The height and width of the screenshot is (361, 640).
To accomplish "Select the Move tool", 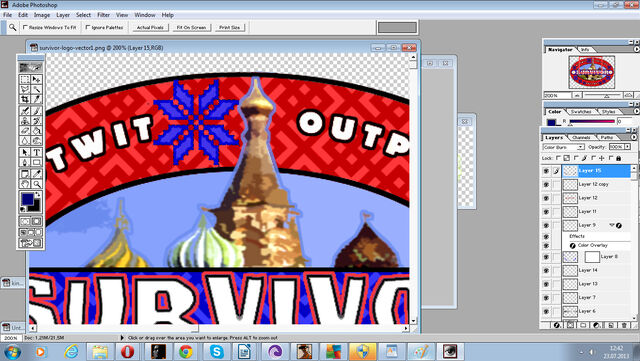I will tap(36, 79).
